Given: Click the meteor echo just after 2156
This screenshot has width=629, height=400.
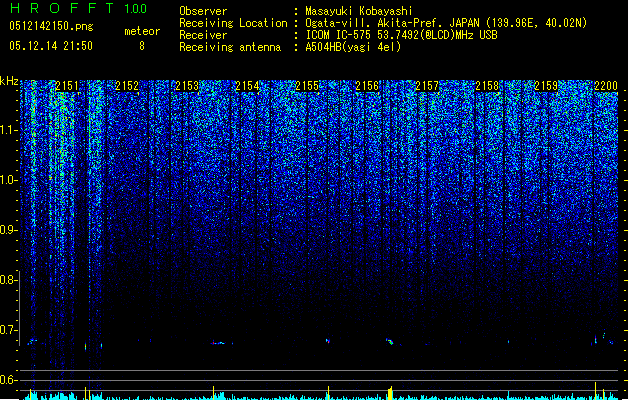Looking at the screenshot, I should click(x=390, y=342).
